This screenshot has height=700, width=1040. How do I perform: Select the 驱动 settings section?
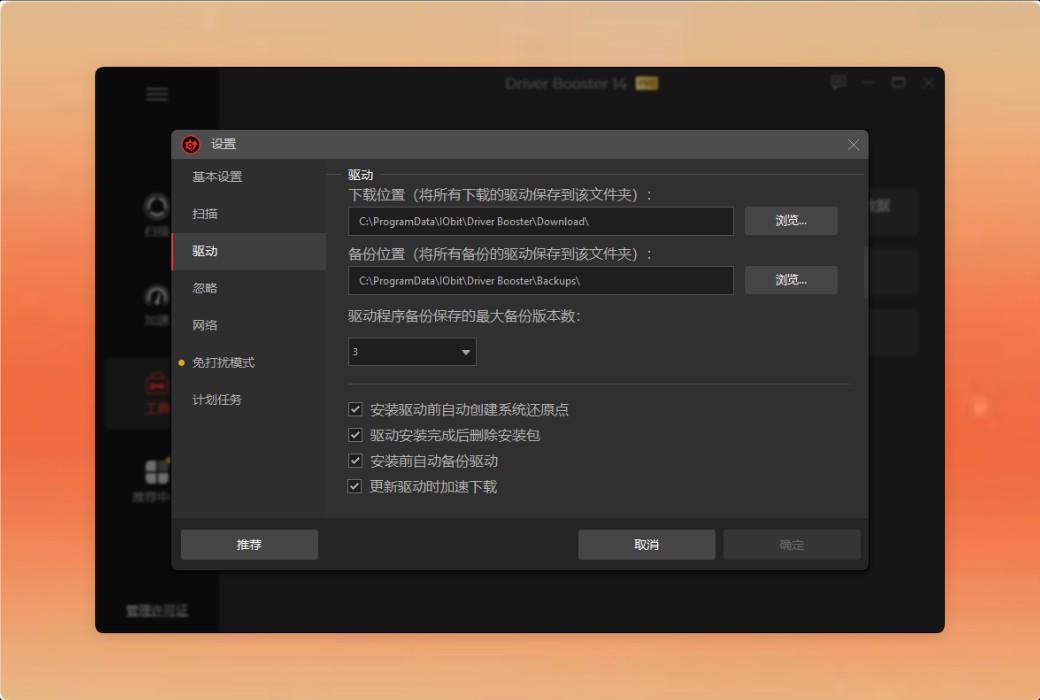point(249,251)
